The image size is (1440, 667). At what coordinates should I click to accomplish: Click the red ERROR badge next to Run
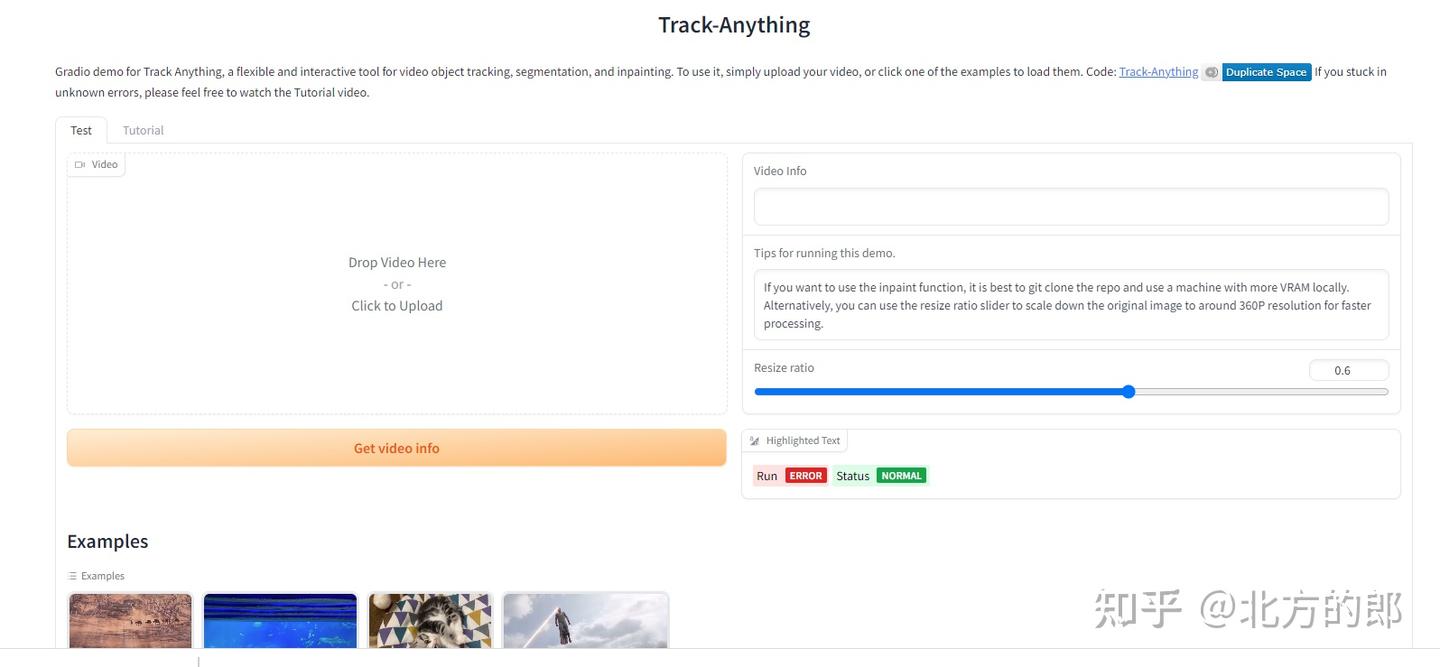point(805,475)
